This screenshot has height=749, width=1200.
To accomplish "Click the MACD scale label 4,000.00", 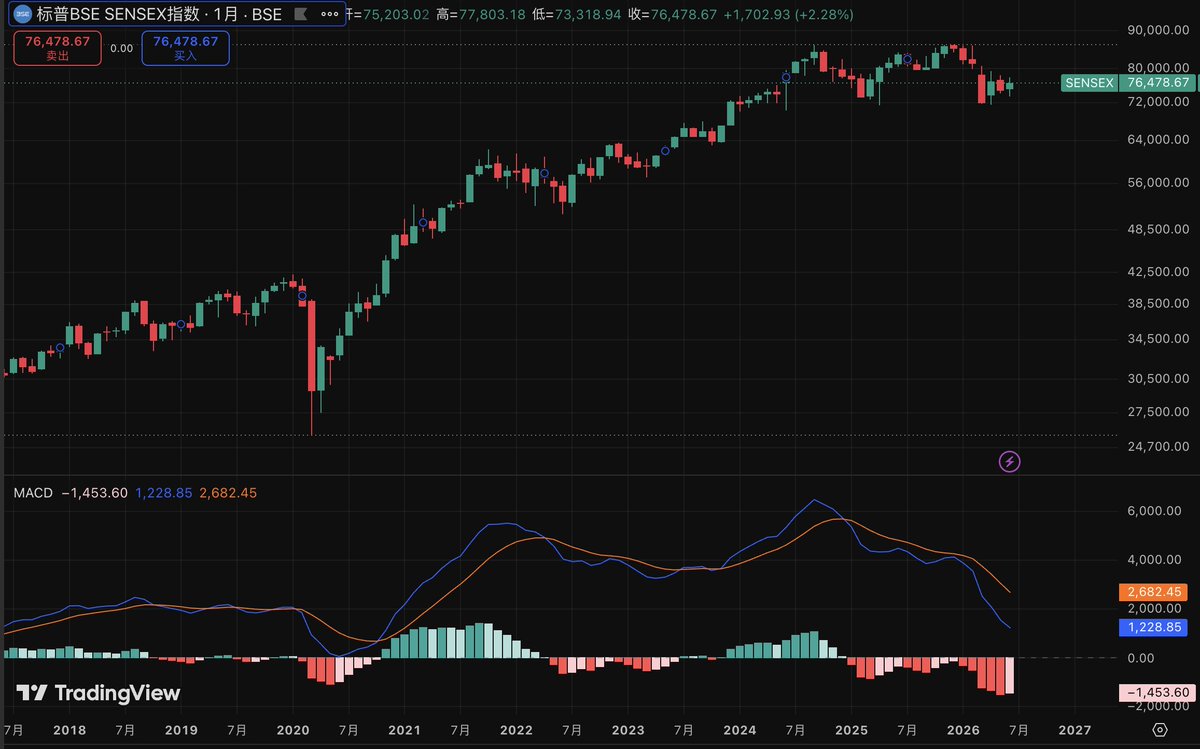I will tap(1156, 560).
